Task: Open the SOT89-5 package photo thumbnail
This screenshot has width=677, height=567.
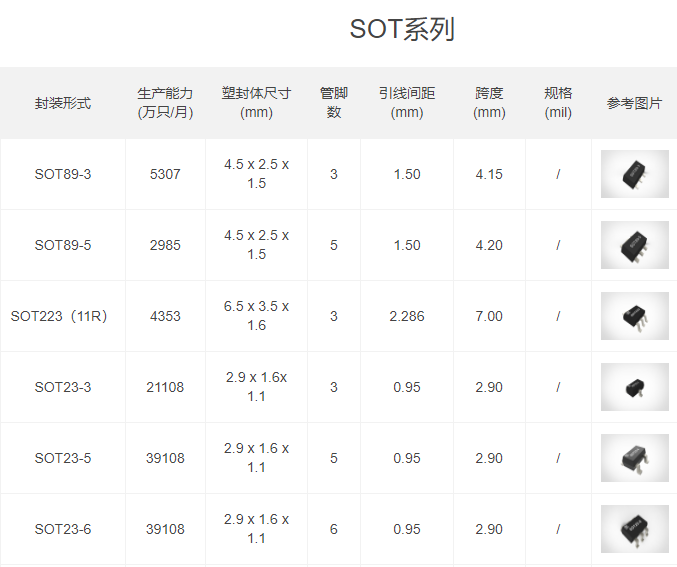Action: click(x=634, y=245)
